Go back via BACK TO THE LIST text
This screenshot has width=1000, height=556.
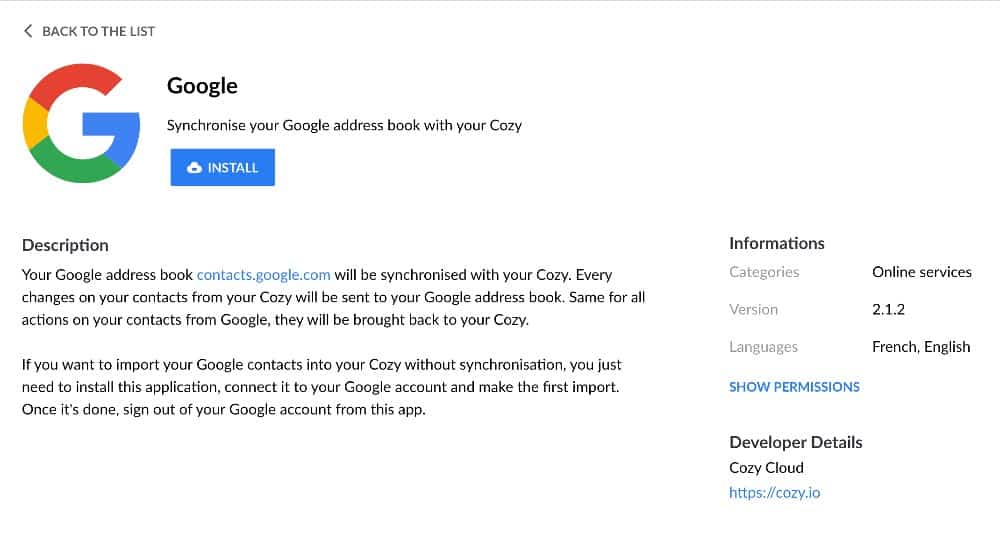point(98,31)
